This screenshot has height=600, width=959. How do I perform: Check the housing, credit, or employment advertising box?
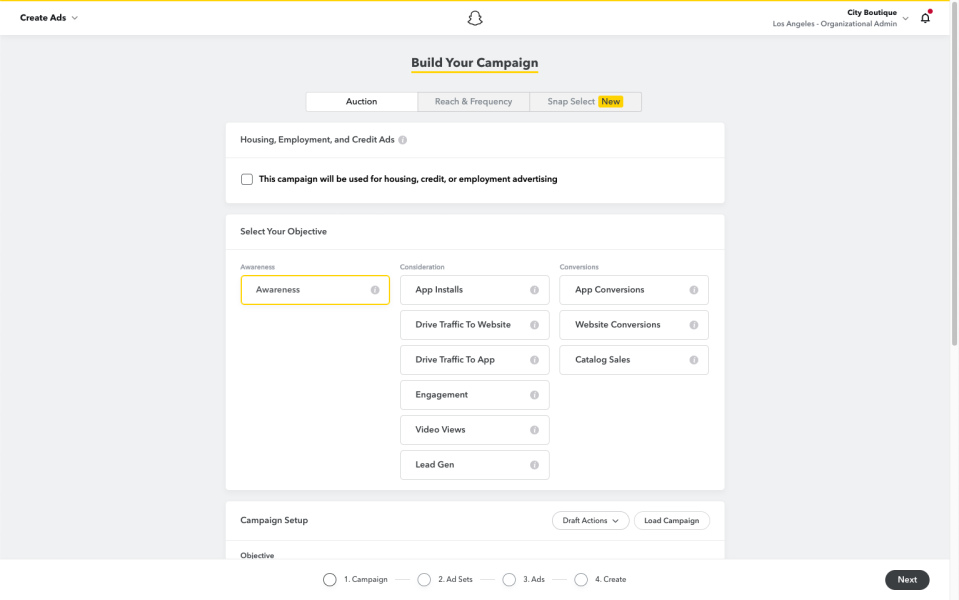(246, 179)
